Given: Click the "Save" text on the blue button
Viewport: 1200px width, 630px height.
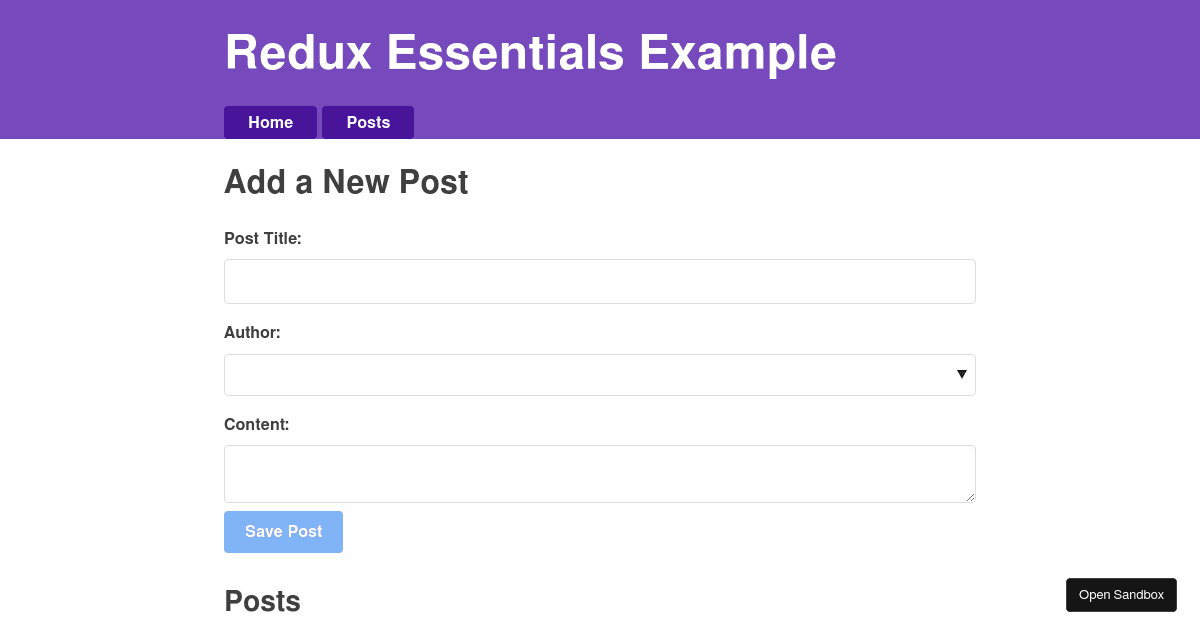Looking at the screenshot, I should [264, 531].
